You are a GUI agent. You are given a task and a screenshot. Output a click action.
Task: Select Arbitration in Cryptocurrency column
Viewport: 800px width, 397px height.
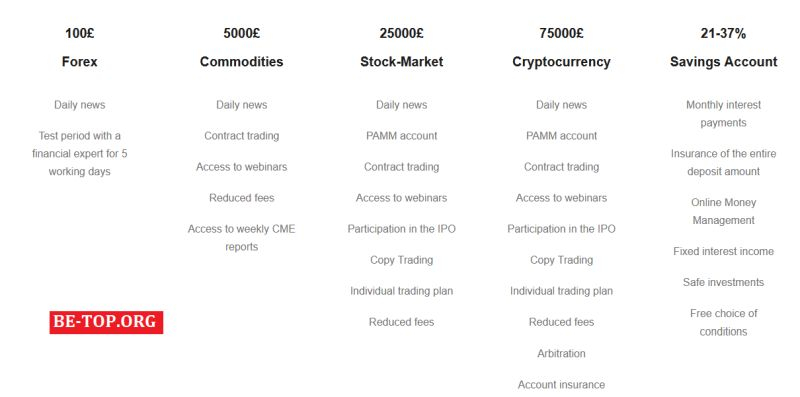point(561,353)
